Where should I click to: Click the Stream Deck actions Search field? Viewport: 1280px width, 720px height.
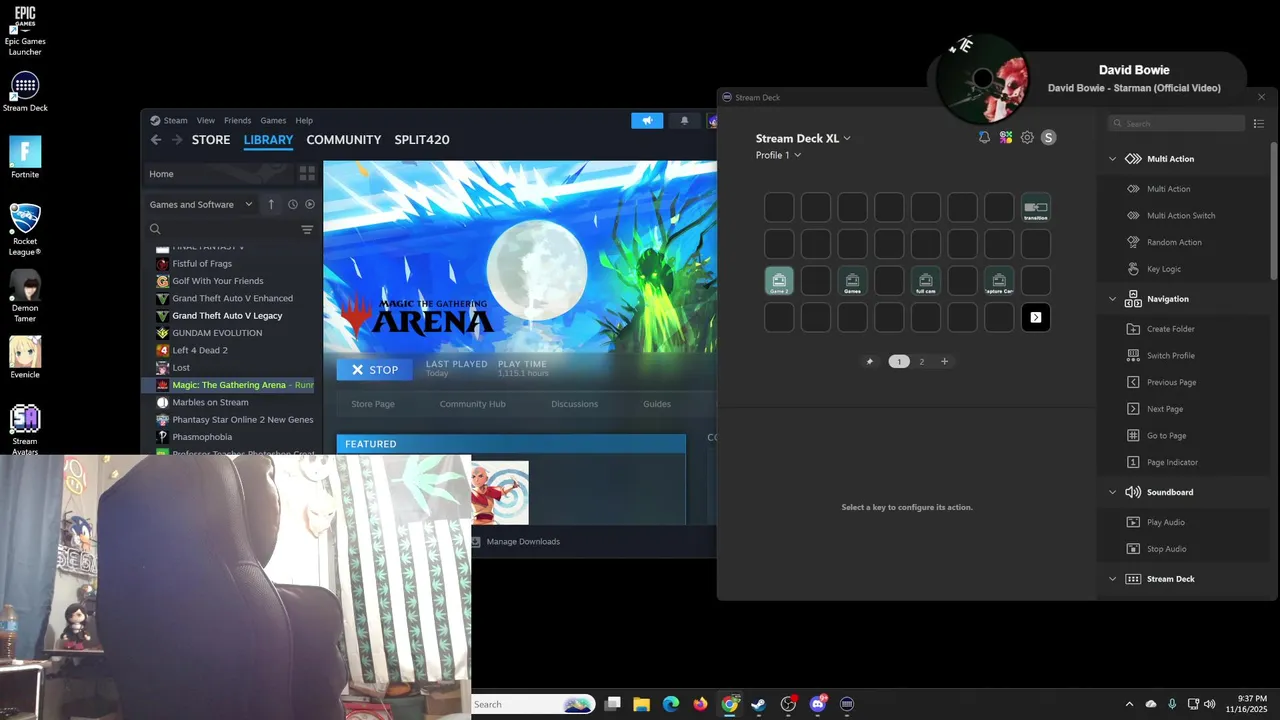click(1176, 124)
